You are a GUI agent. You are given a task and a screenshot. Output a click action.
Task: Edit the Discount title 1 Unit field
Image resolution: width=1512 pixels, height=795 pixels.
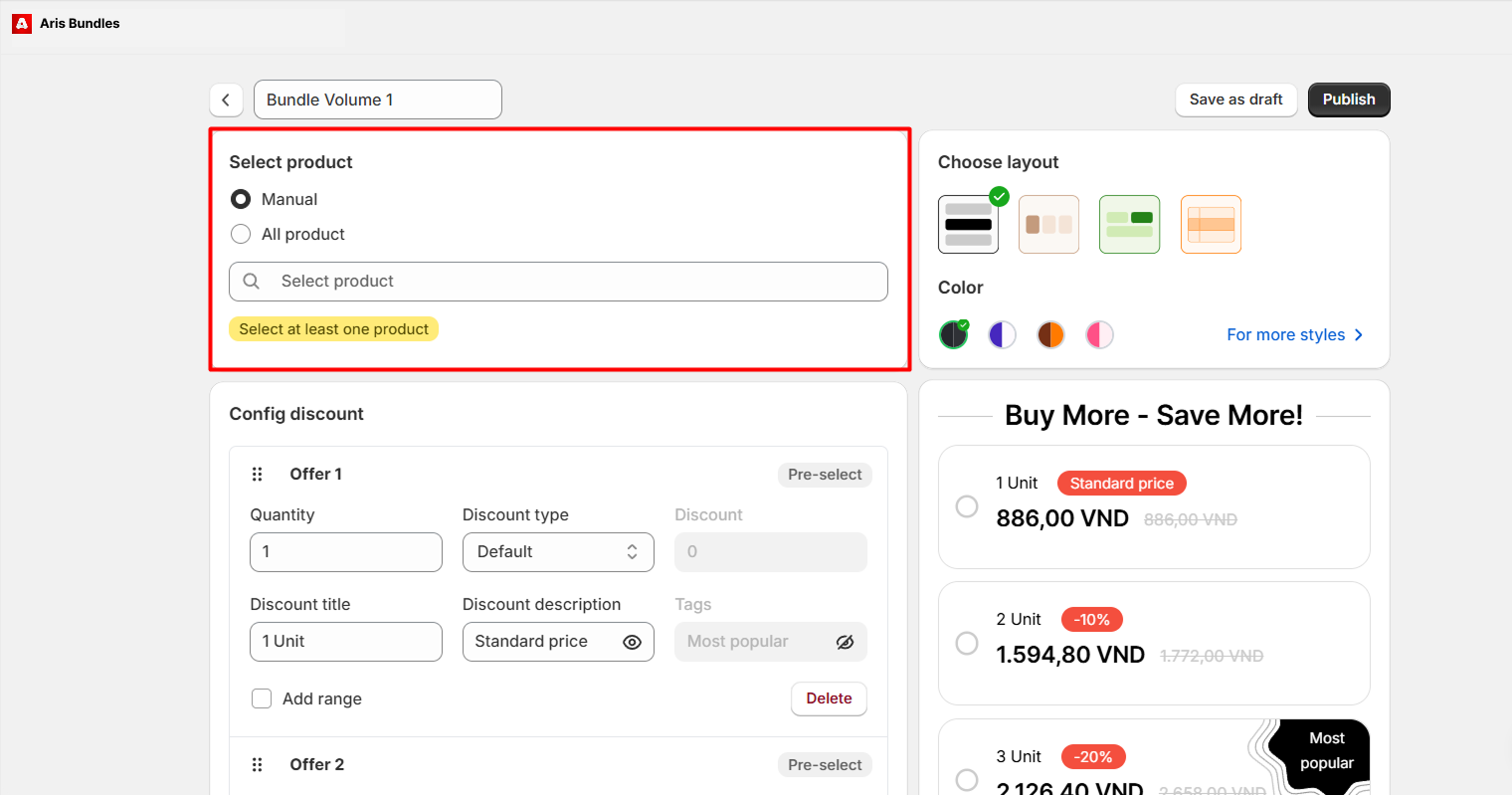pos(346,642)
